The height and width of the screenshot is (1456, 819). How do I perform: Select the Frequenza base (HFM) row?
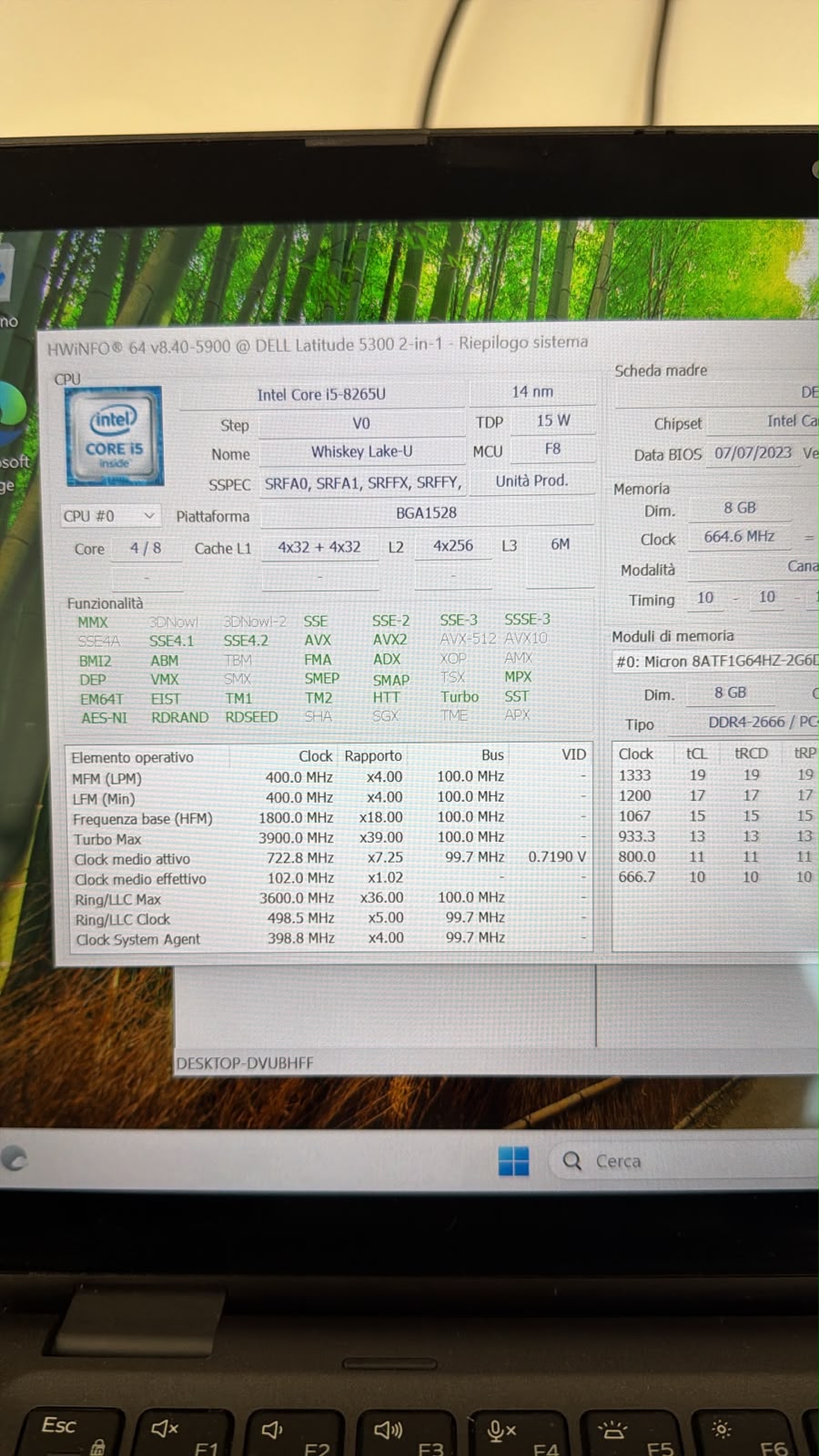pos(329,817)
